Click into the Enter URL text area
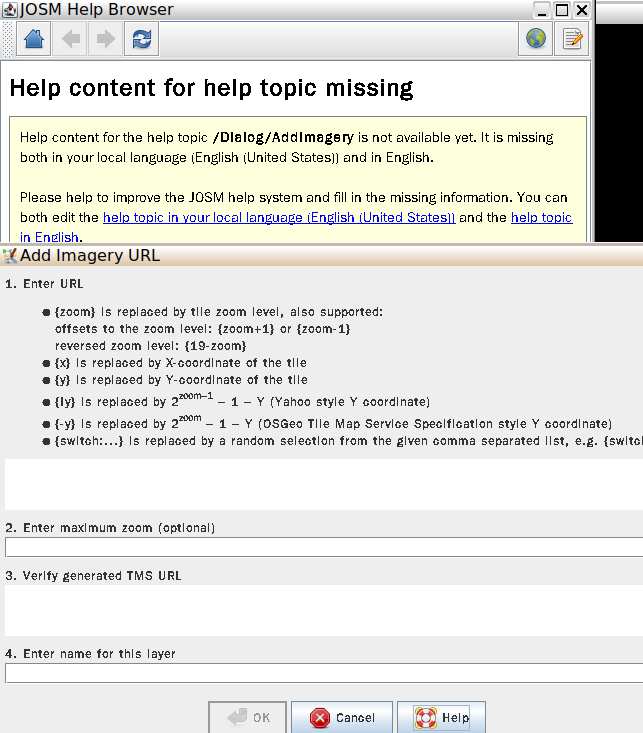The height and width of the screenshot is (733, 643). pos(320,484)
